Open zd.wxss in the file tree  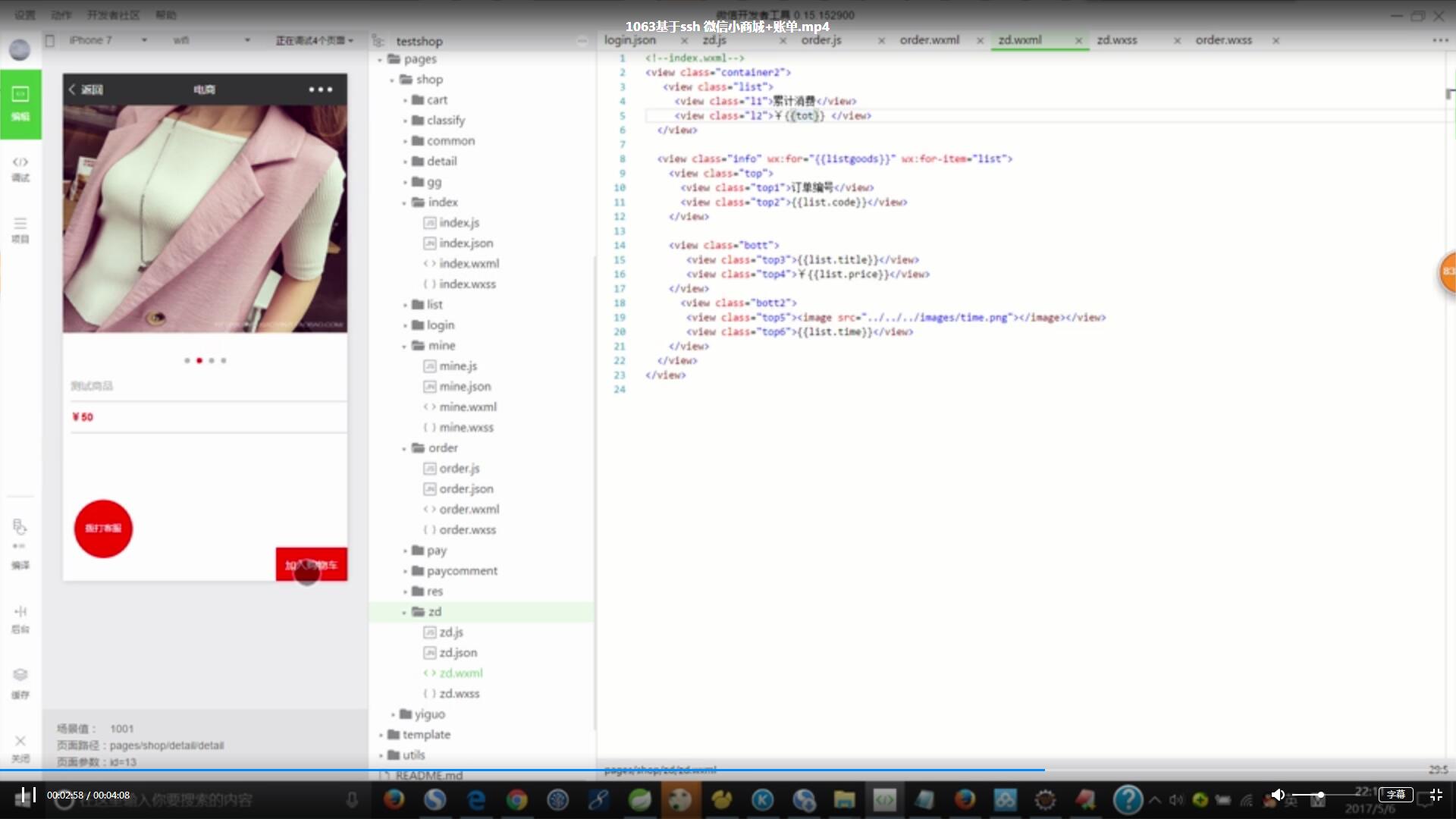click(459, 694)
